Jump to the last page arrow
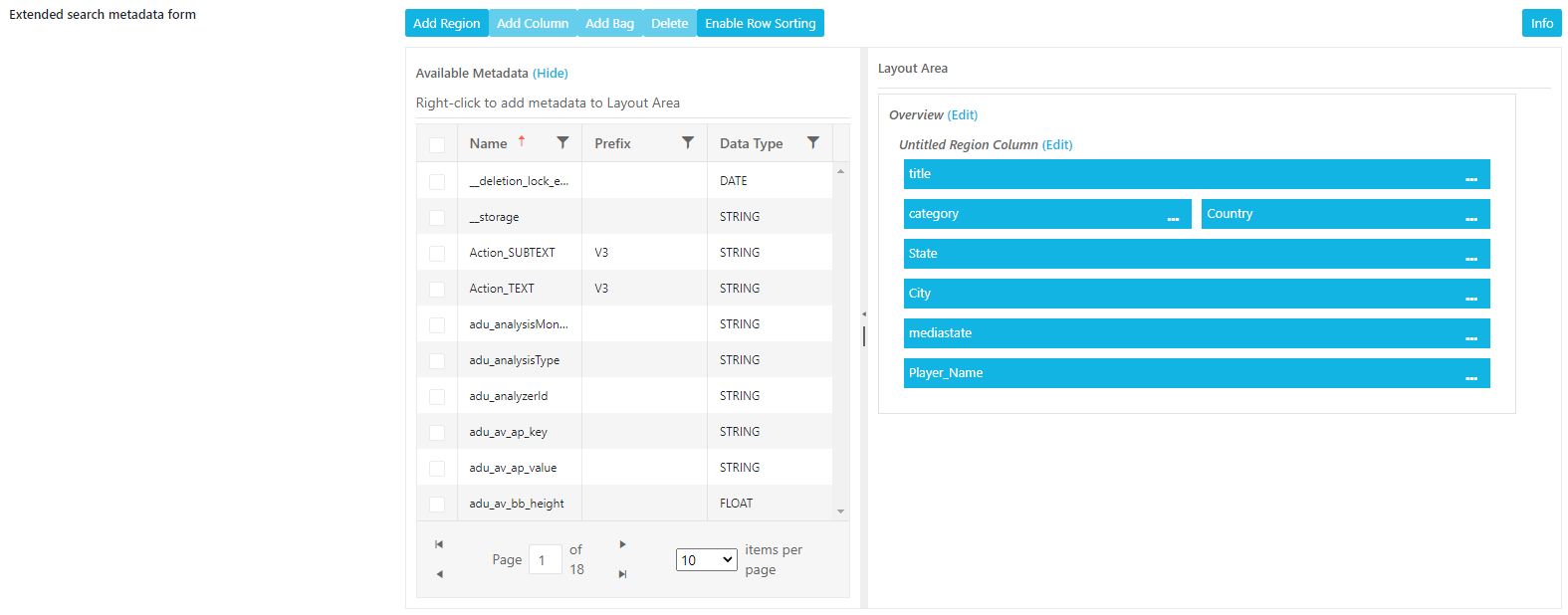1568x615 pixels. pyautogui.click(x=622, y=574)
